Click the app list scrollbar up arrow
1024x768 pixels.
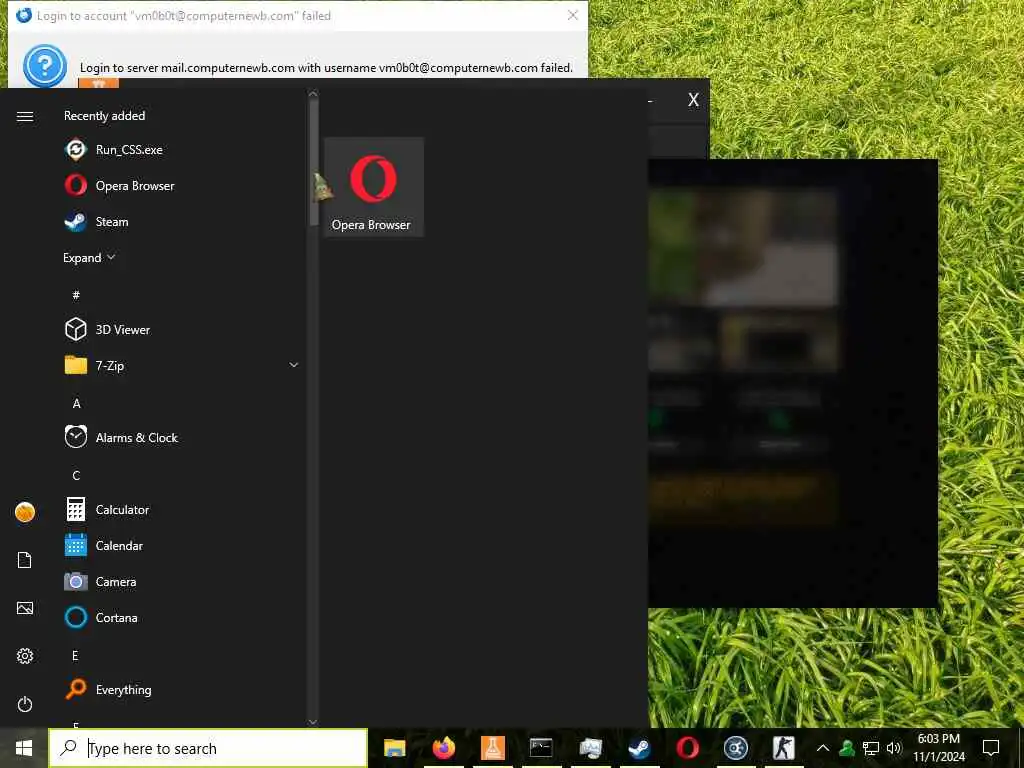[x=313, y=93]
